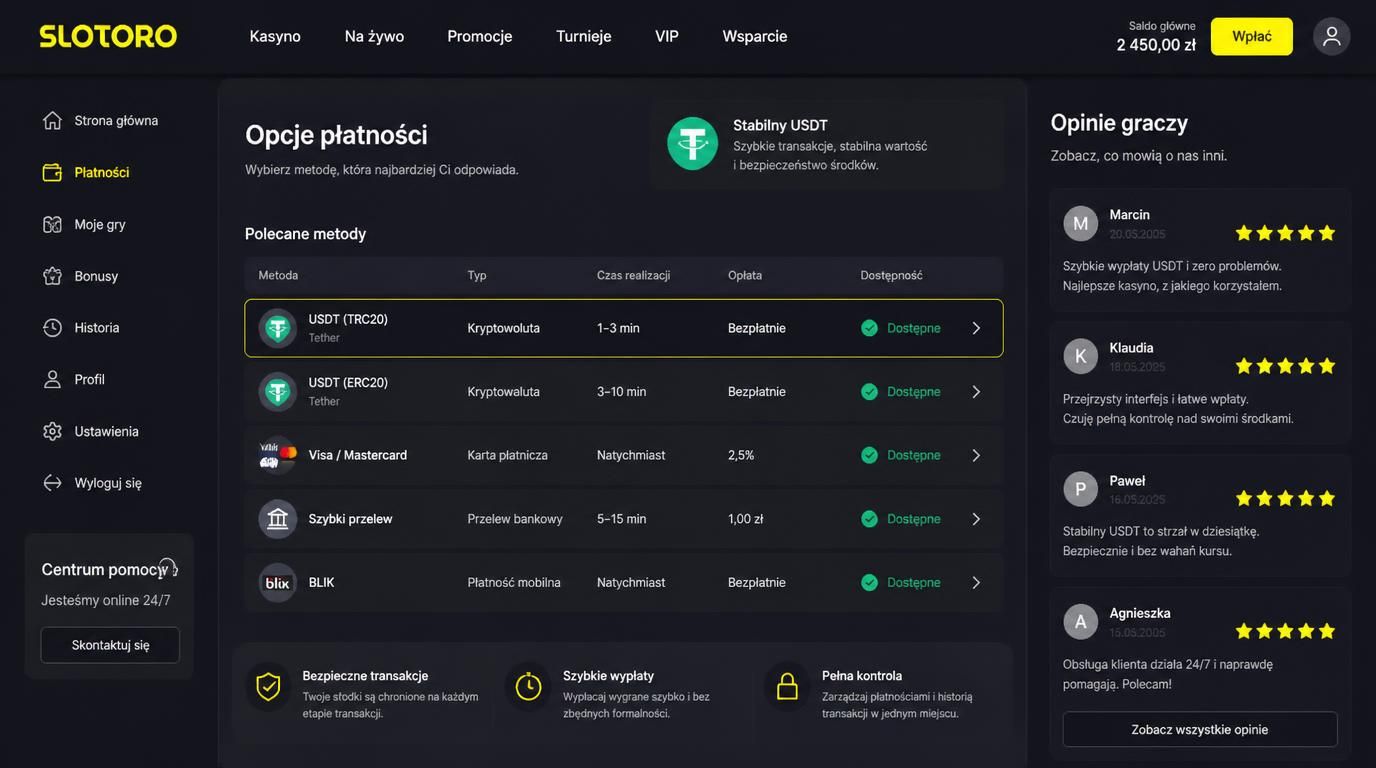Viewport: 1376px width, 768px height.
Task: Click the Saldo główne balance 2 450,00 zł
Action: coord(1156,44)
